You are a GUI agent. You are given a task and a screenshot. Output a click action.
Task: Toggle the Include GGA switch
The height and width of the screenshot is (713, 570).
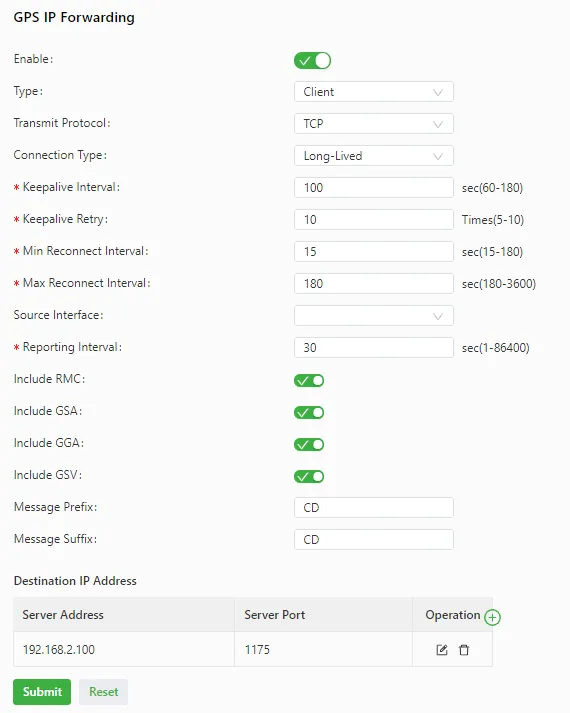(309, 444)
